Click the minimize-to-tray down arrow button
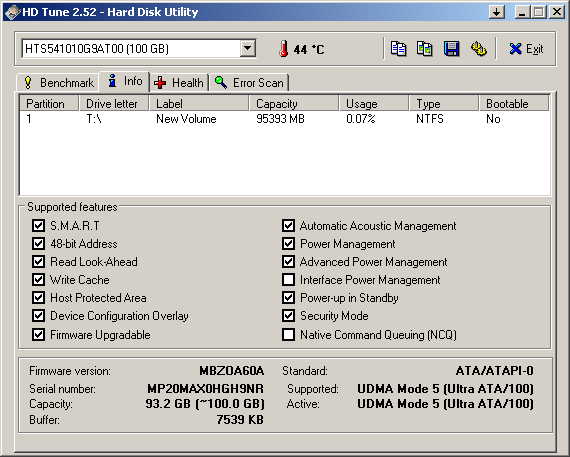 point(497,12)
